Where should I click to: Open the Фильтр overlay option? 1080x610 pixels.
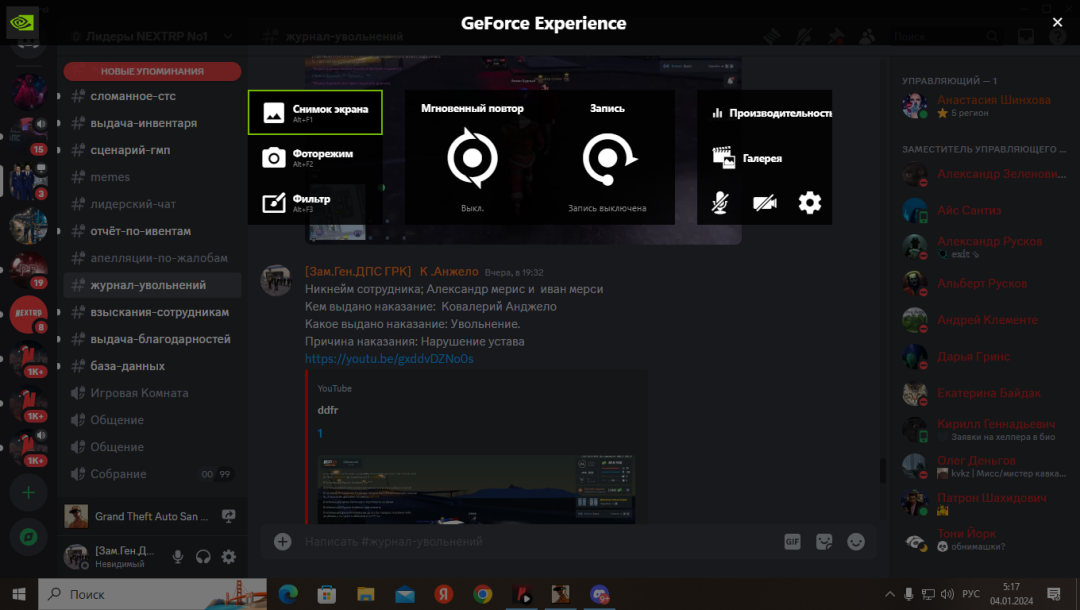tap(315, 202)
